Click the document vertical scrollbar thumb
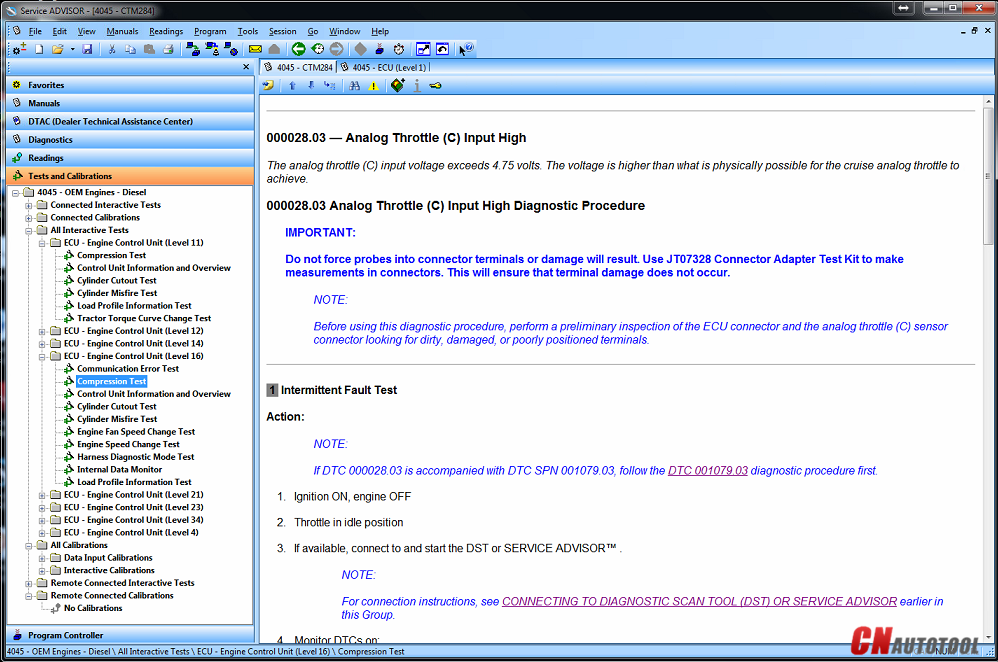The height and width of the screenshot is (662, 998). 988,176
